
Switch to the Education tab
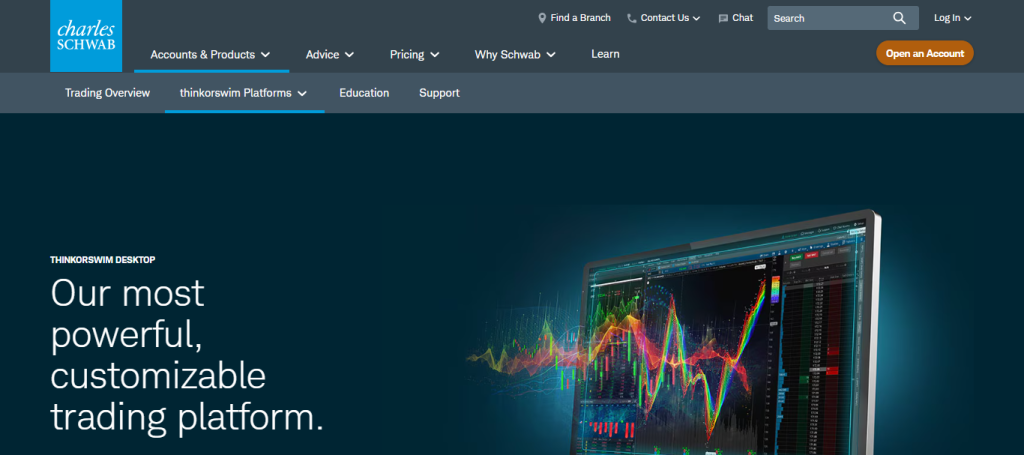pos(364,93)
